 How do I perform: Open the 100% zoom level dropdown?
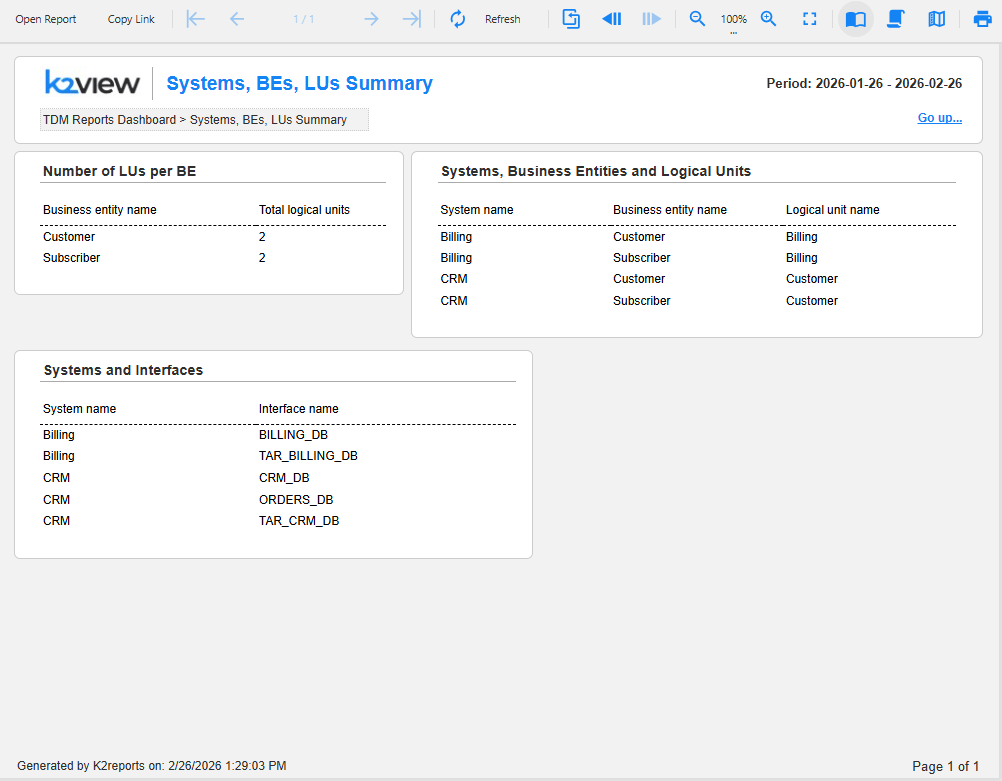pyautogui.click(x=733, y=20)
